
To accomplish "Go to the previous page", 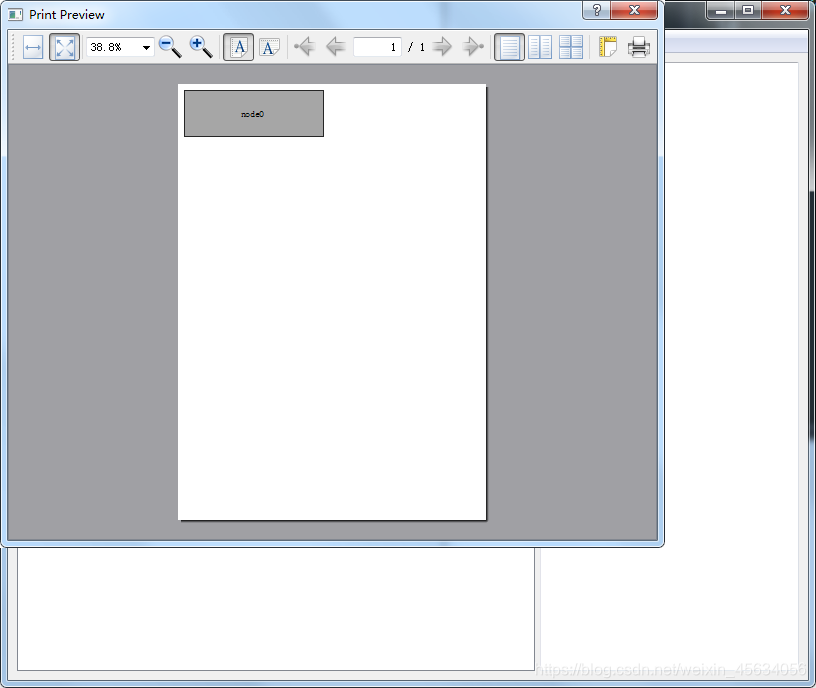I will click(336, 47).
